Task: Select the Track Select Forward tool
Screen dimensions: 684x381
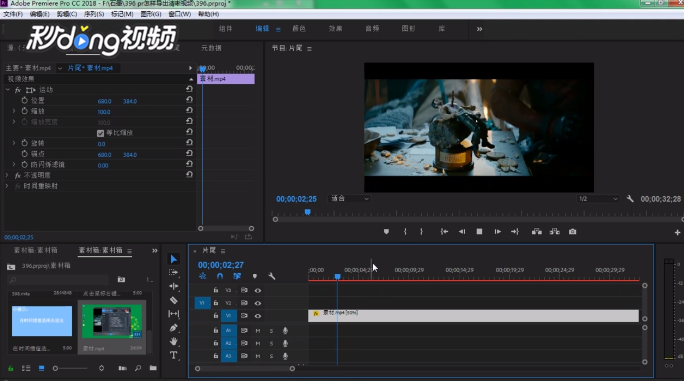Action: [174, 273]
